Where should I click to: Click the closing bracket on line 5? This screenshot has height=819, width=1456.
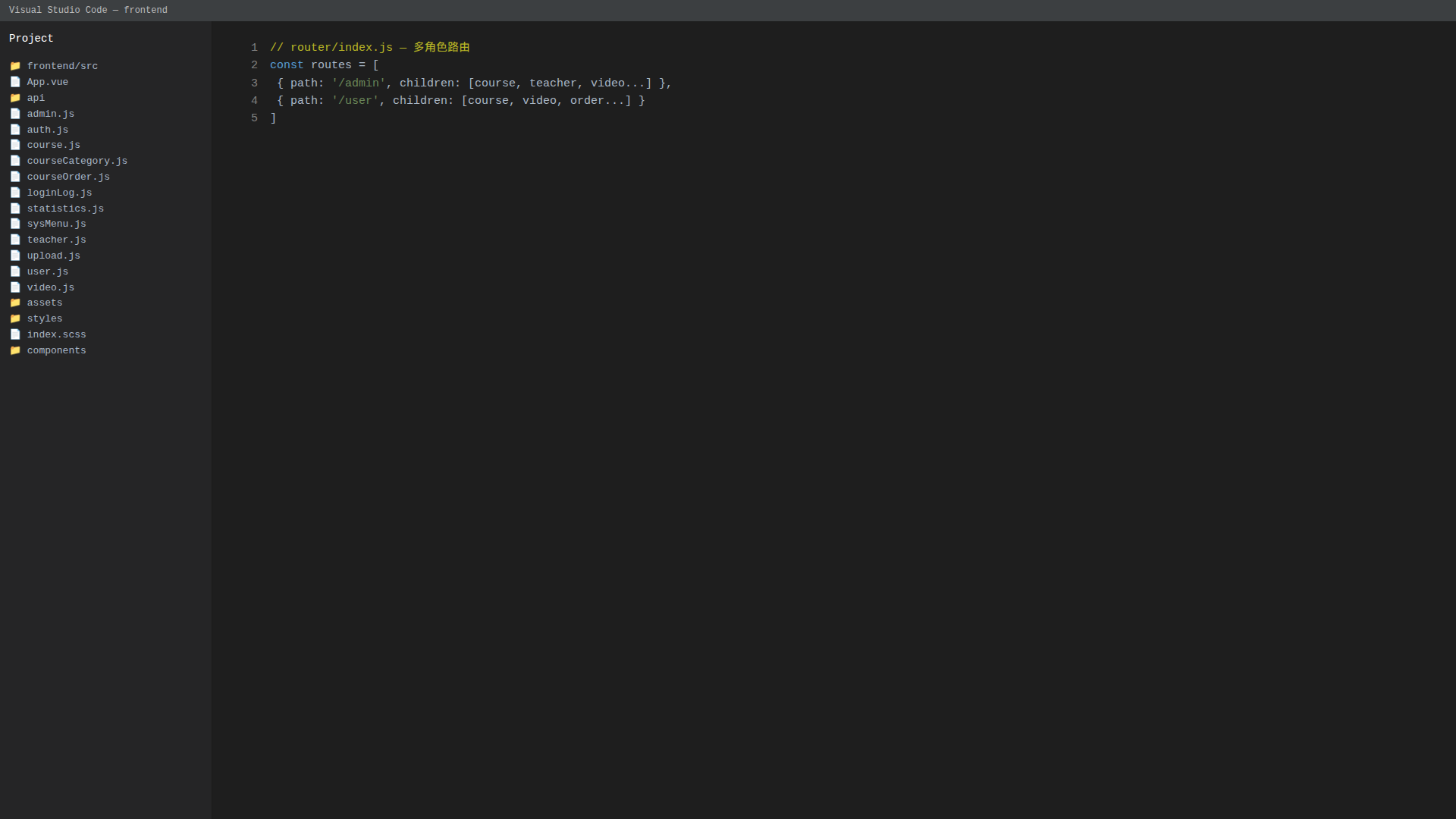coord(274,118)
